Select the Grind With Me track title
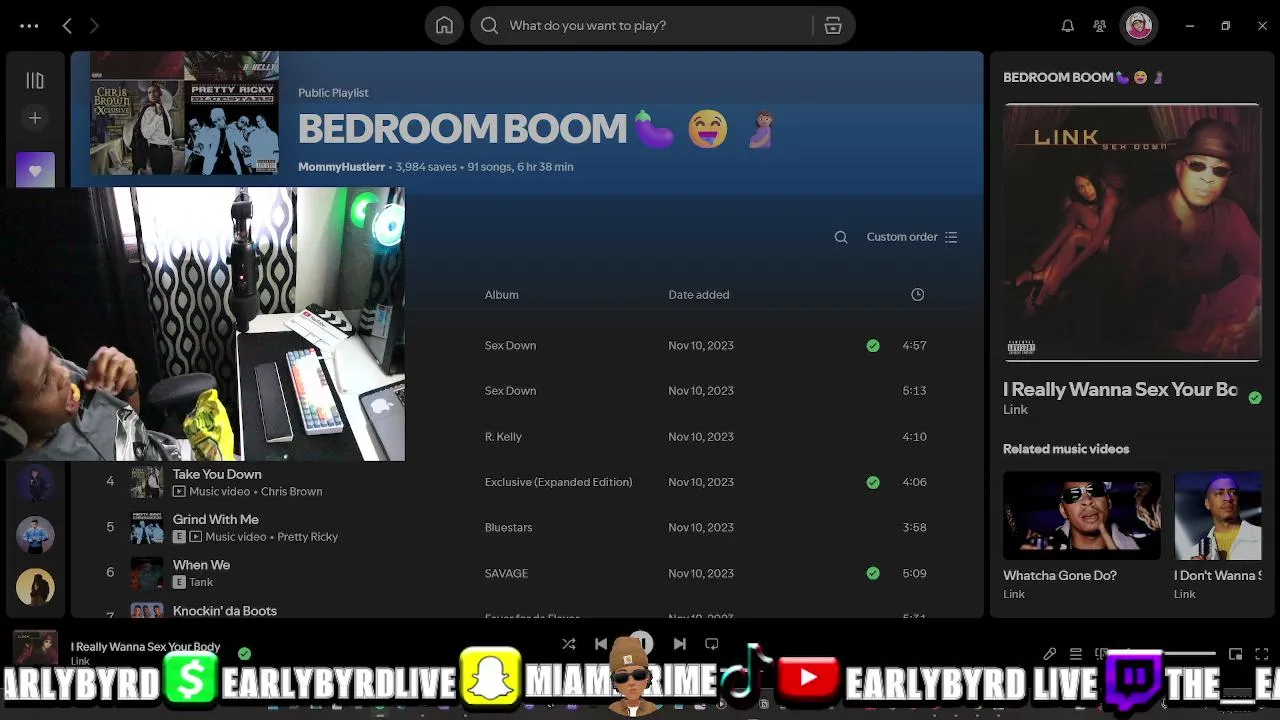This screenshot has width=1280, height=720. point(216,520)
